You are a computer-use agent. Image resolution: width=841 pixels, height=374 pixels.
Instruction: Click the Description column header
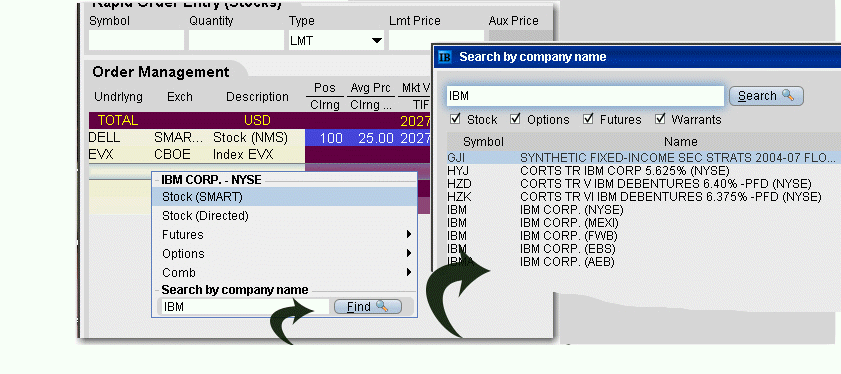tap(257, 97)
